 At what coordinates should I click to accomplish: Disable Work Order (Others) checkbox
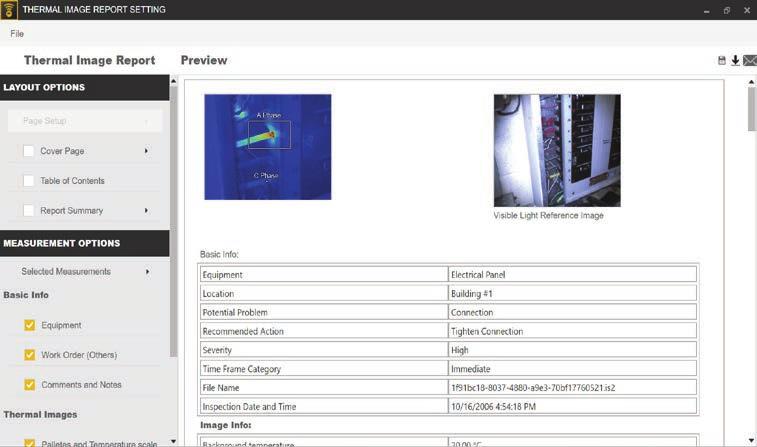(29, 355)
